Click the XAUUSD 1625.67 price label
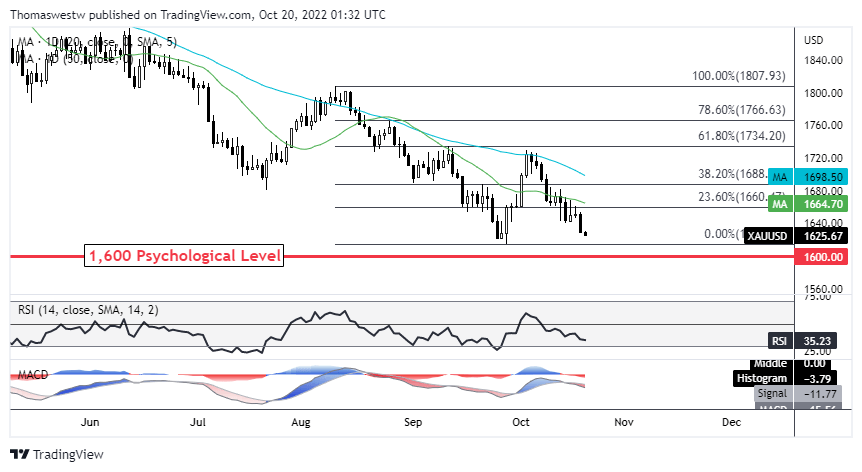 click(797, 236)
